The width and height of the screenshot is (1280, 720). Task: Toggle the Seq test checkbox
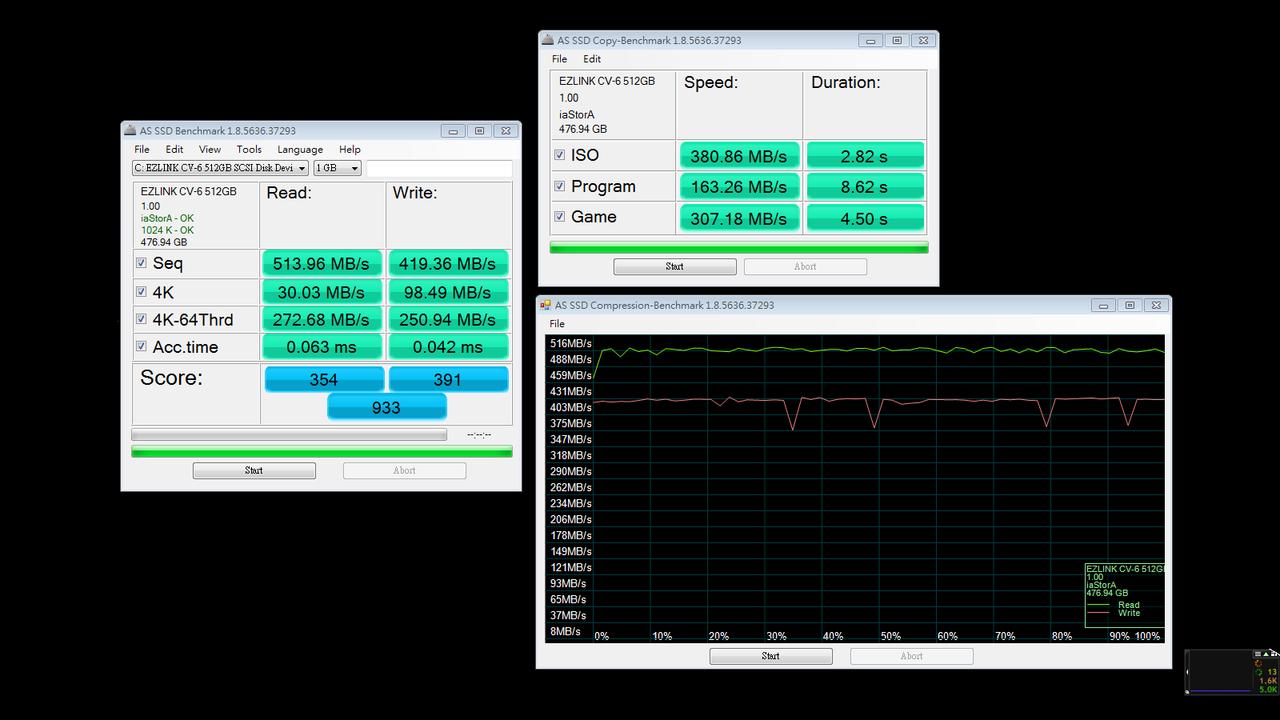click(x=141, y=263)
